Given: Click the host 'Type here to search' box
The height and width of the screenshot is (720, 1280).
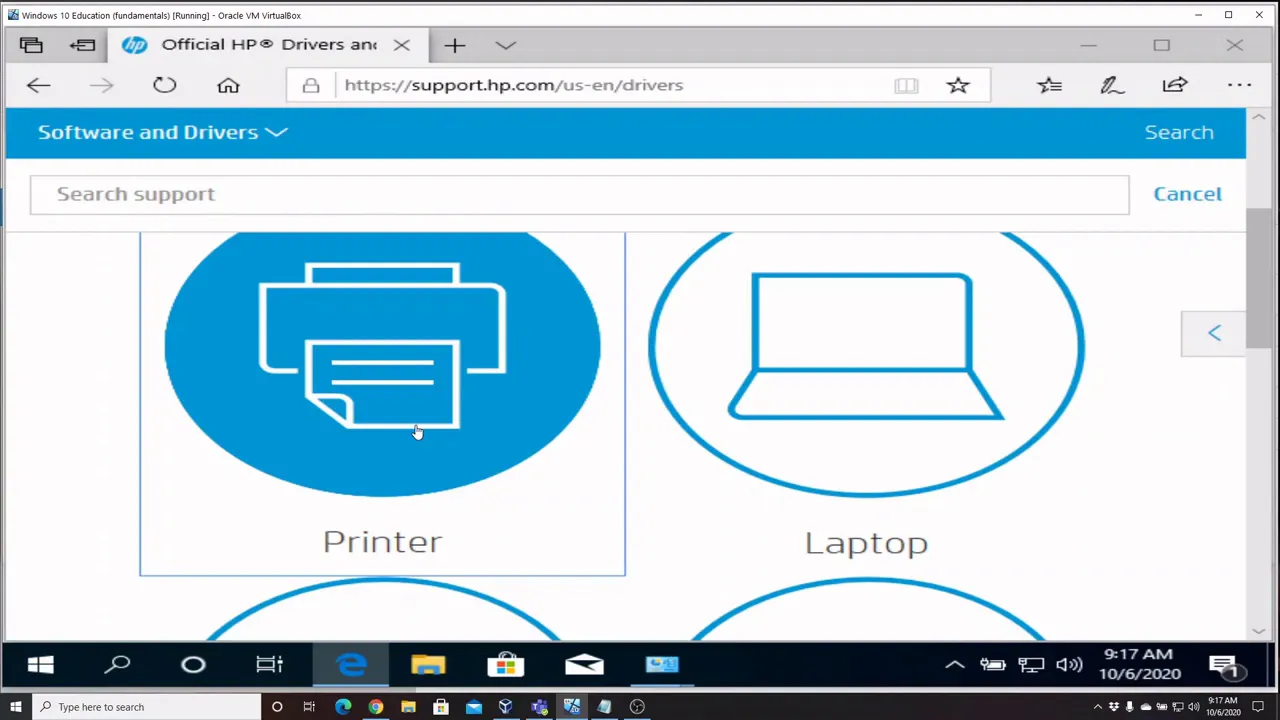Looking at the screenshot, I should 147,707.
